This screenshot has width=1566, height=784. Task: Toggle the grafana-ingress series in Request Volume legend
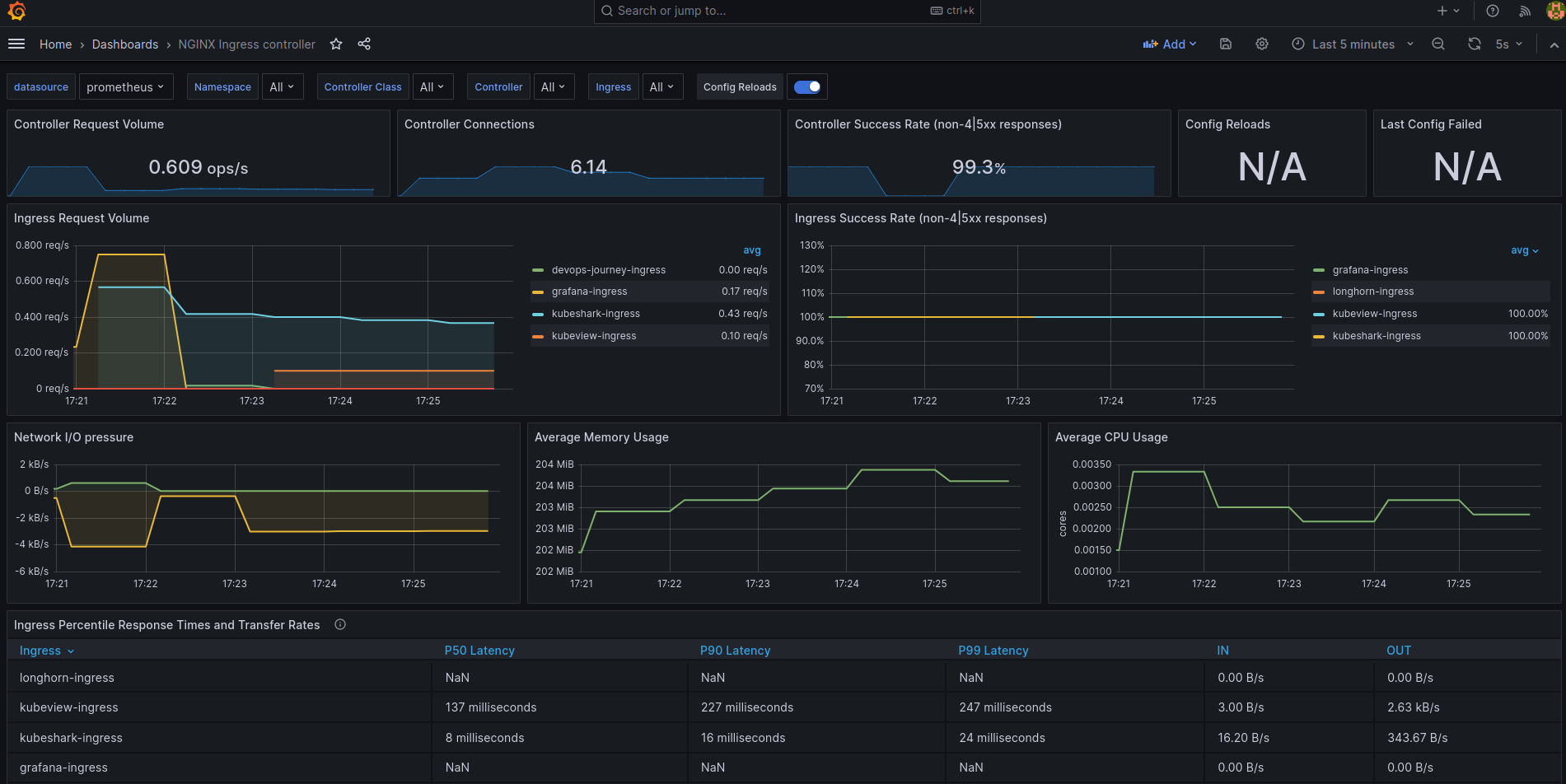[x=590, y=292]
